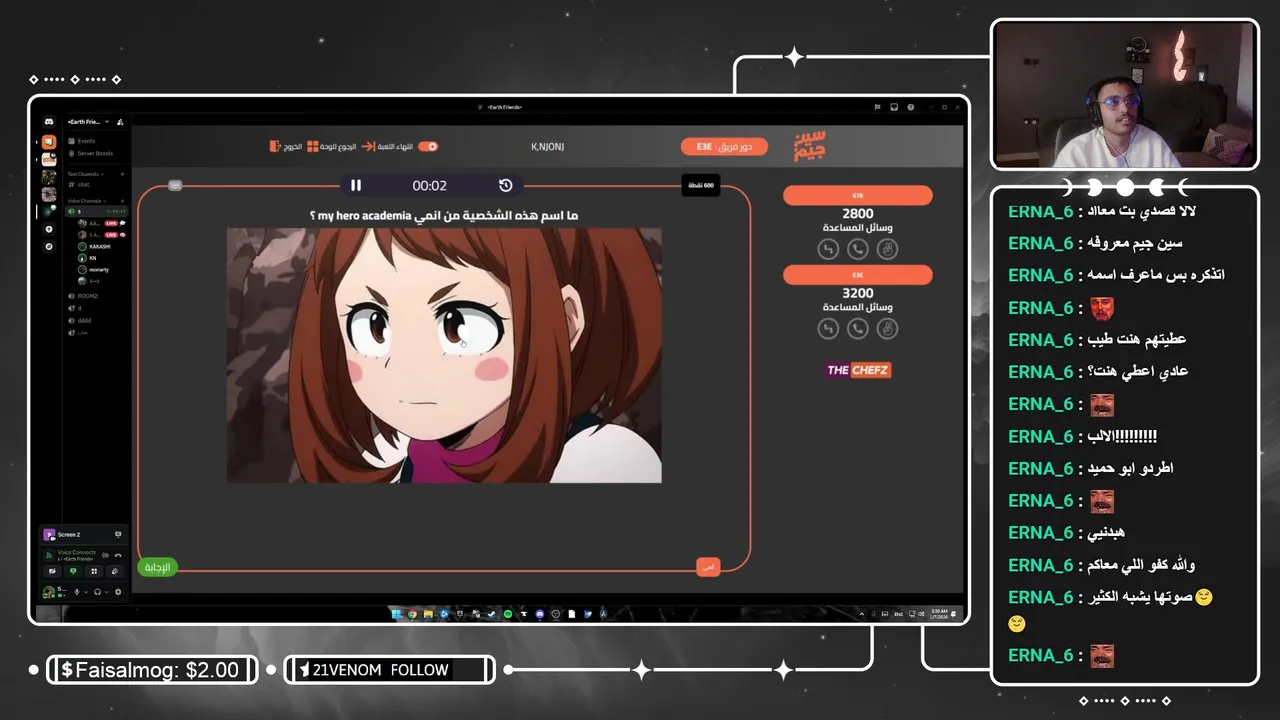Viewport: 1280px width, 720px height.
Task: Open invite people icon beside server name
Action: tap(119, 122)
